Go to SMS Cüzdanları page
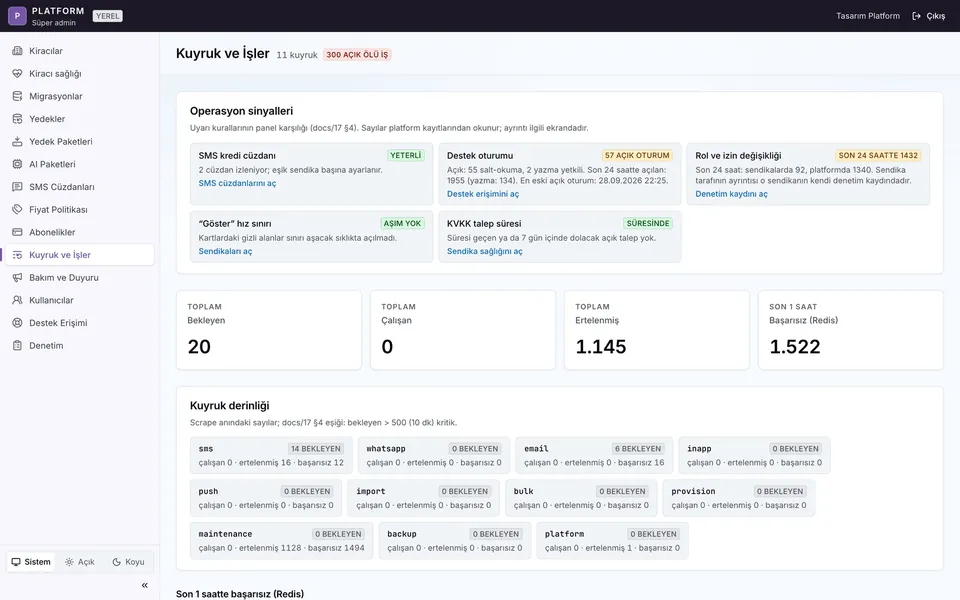This screenshot has height=600, width=960. (80, 187)
